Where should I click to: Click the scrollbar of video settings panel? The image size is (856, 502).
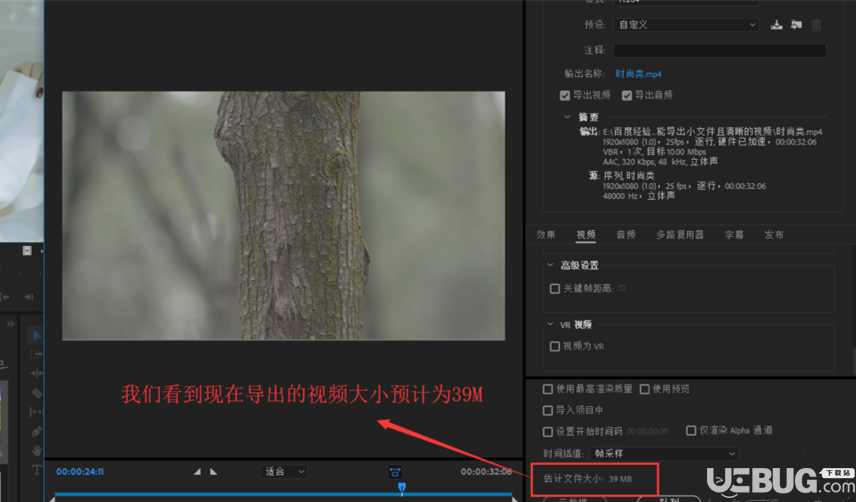pyautogui.click(x=853, y=360)
